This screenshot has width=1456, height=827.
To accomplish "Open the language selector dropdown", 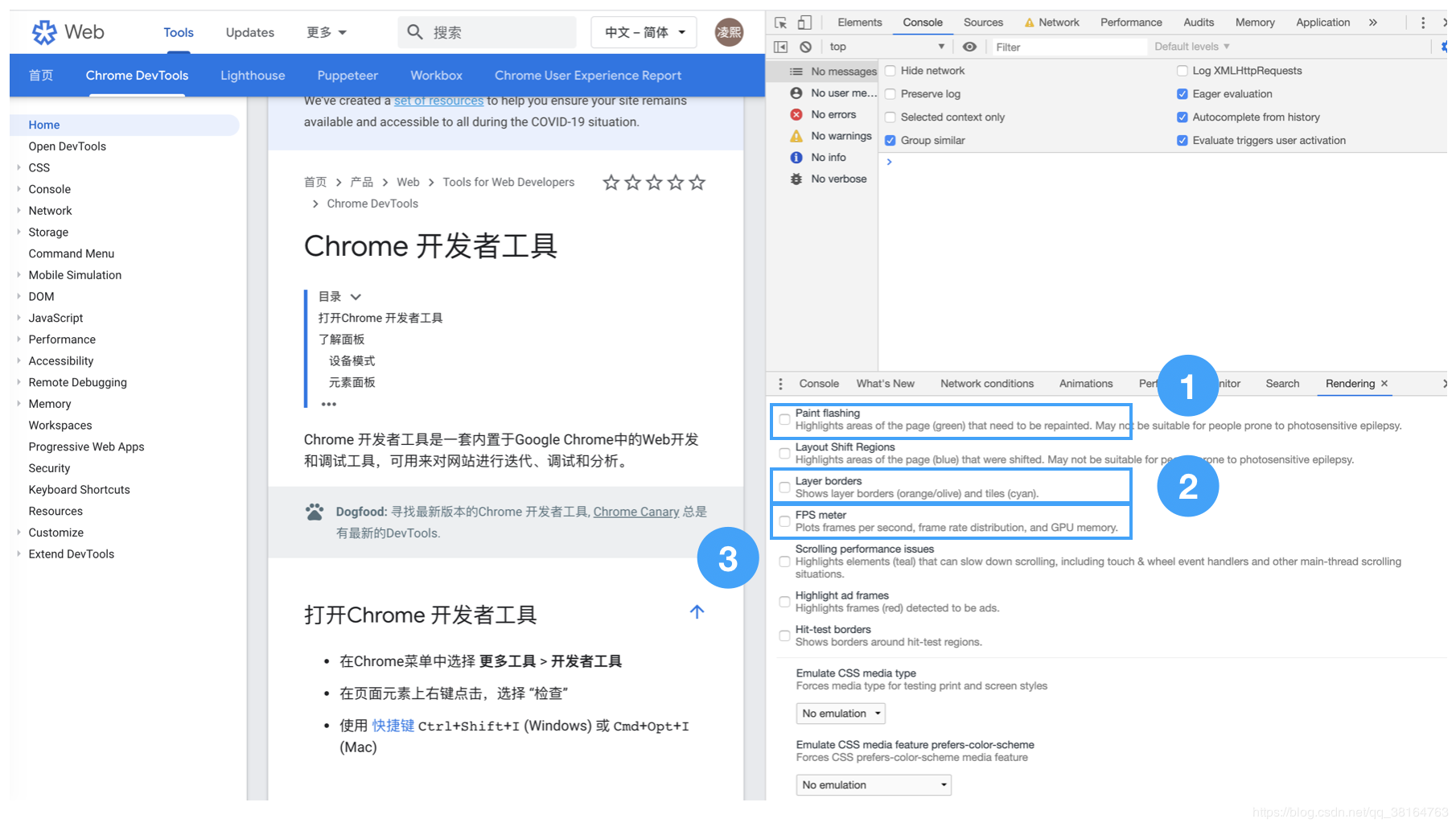I will 644,32.
